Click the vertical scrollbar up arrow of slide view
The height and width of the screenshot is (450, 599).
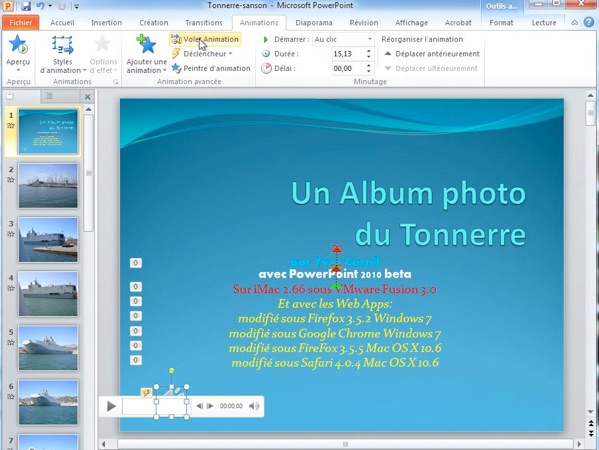pyautogui.click(x=591, y=95)
